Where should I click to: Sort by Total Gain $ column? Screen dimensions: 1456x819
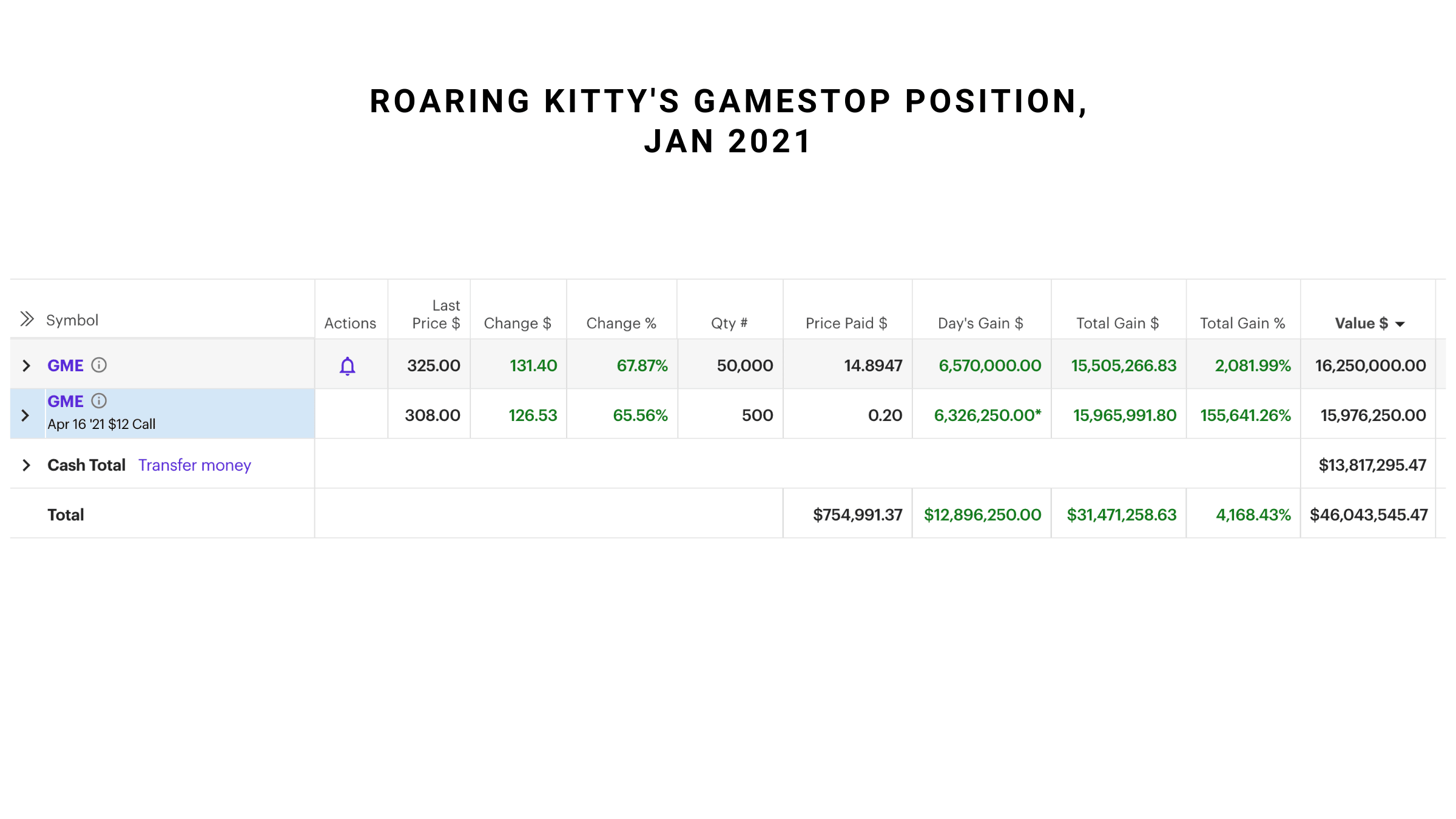coord(1117,323)
